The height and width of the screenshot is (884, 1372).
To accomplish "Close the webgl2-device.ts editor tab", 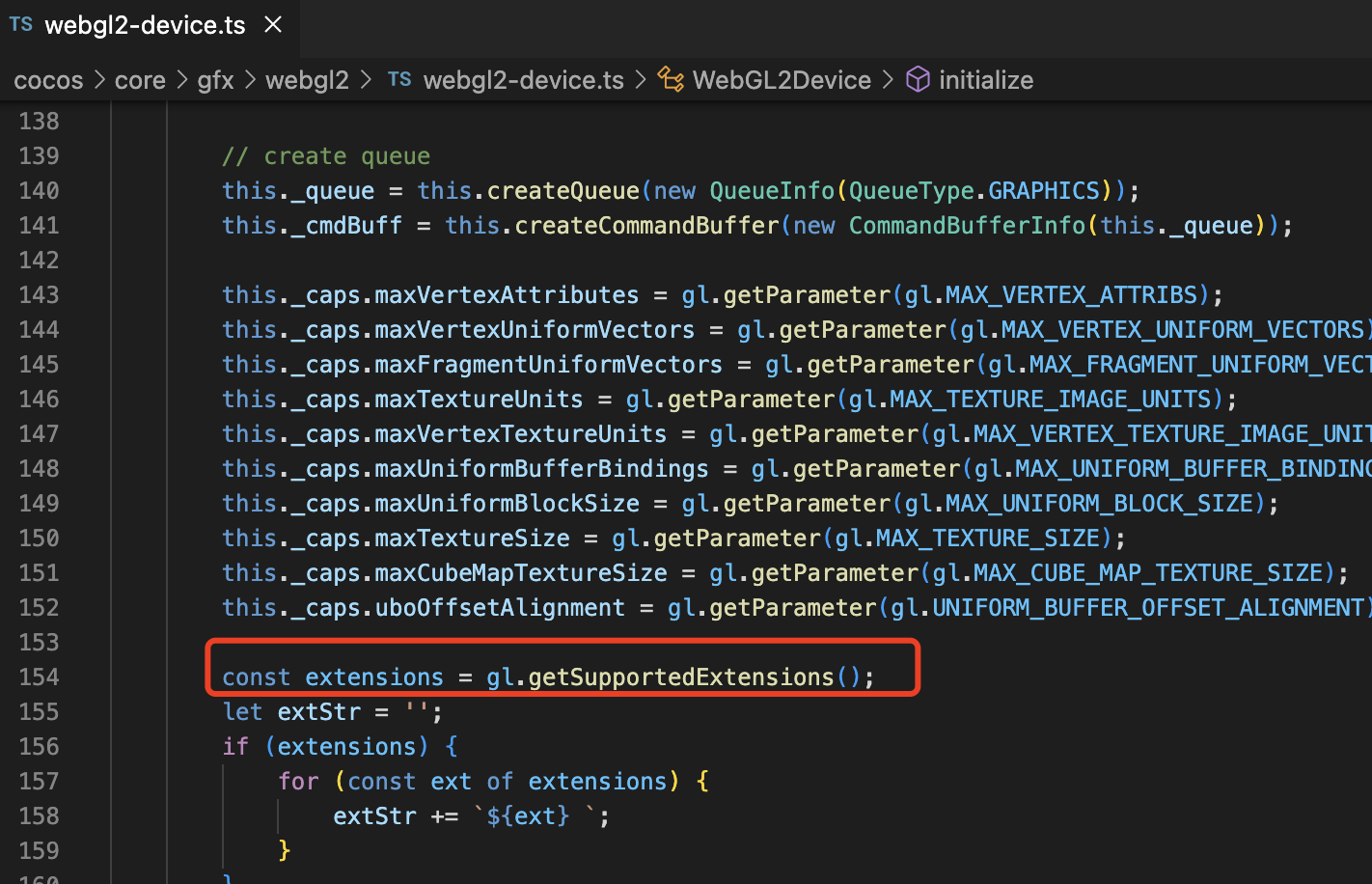I will click(x=273, y=25).
